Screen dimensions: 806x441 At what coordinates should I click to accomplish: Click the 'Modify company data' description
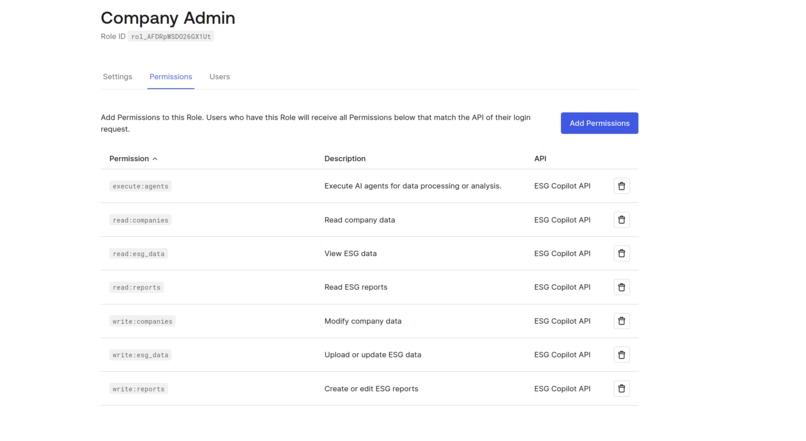(363, 321)
